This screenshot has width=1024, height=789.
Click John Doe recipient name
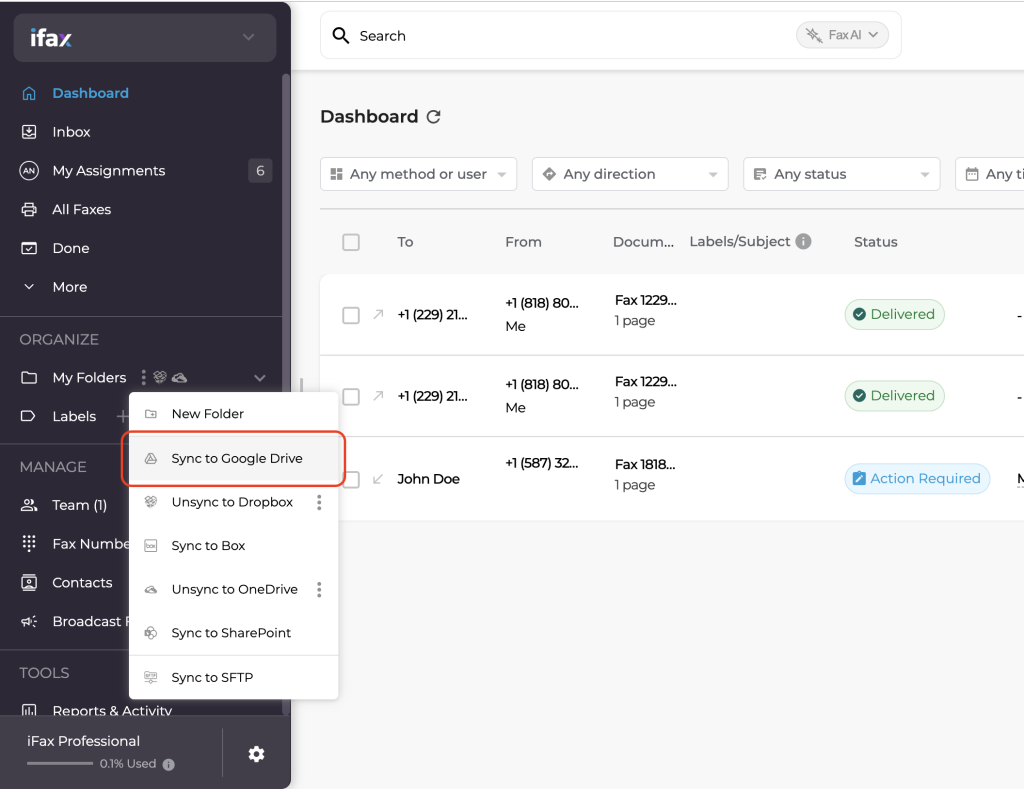tap(428, 479)
